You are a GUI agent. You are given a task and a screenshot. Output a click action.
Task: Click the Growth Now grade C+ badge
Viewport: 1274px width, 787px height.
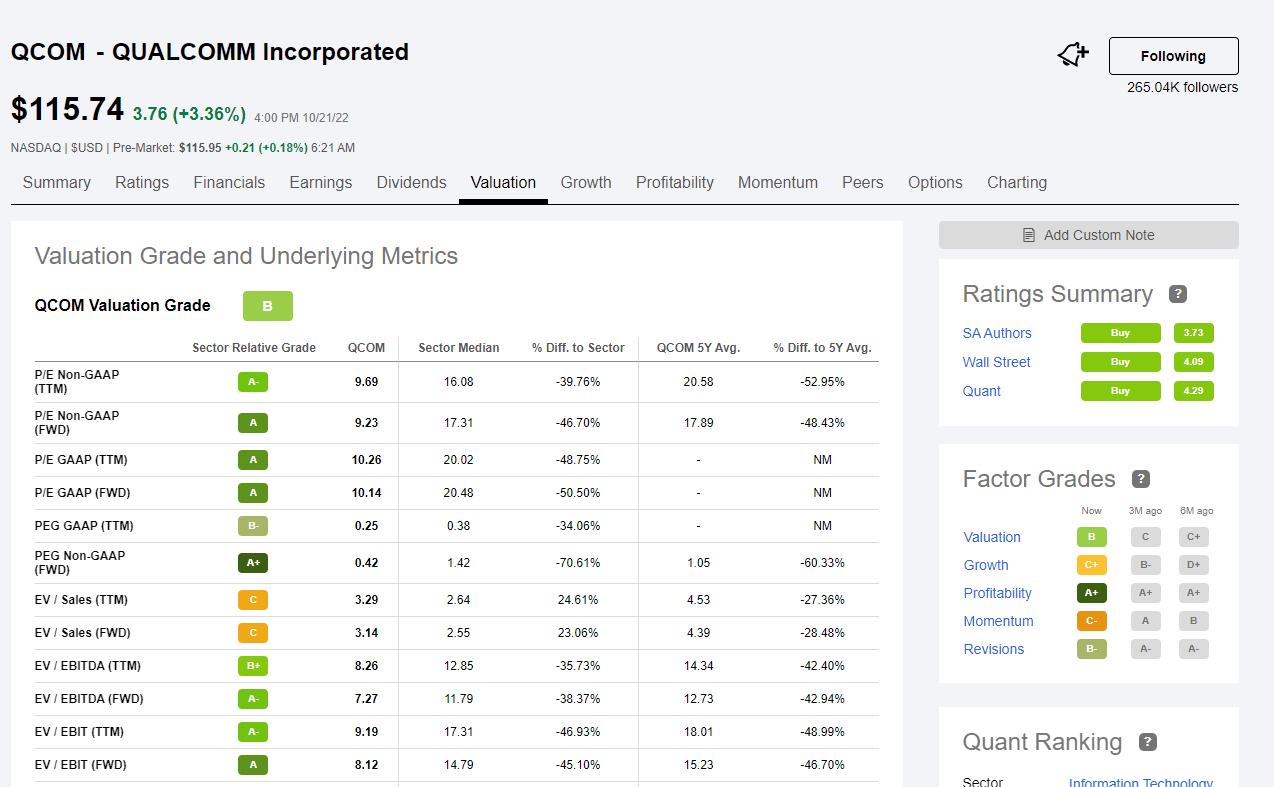1092,565
